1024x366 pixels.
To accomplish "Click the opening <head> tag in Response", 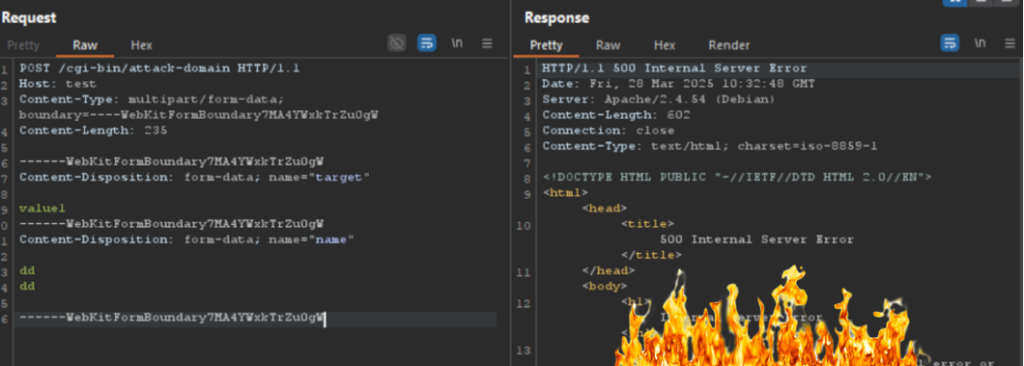I will click(605, 208).
